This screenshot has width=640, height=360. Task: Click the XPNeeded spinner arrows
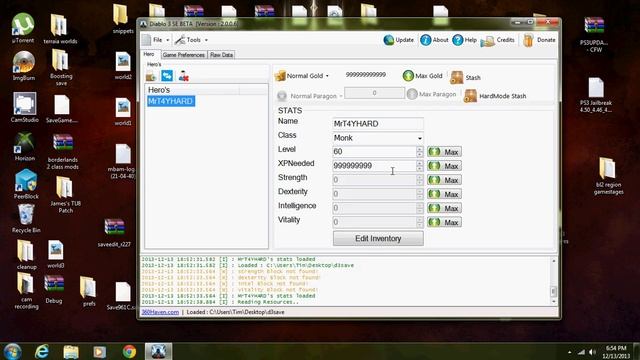420,166
